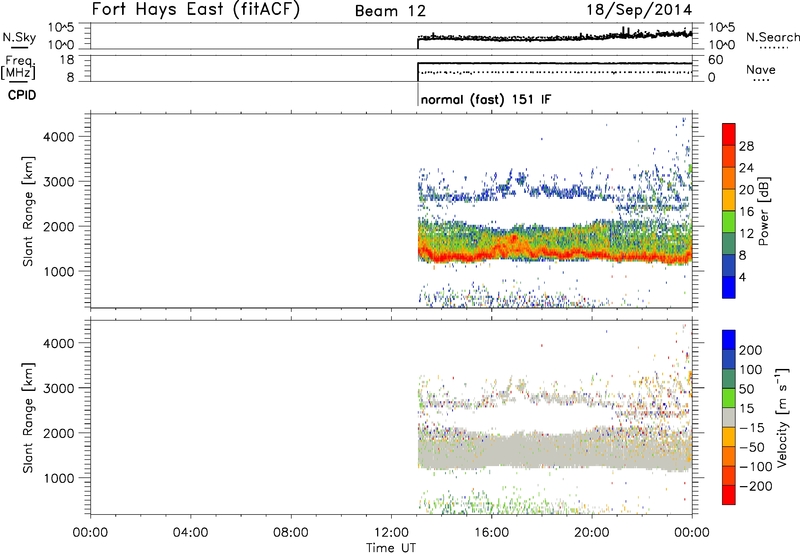Viewport: 800px width, 554px height.
Task: Click the '18' frequency axis tick label
Action: click(x=67, y=60)
